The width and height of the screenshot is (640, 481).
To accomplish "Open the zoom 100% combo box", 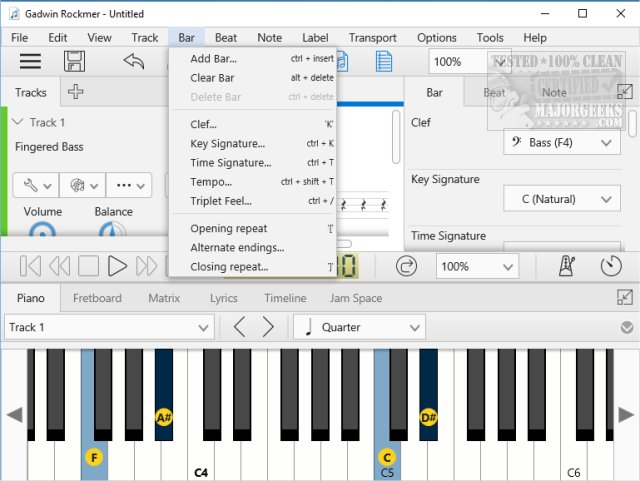I will pyautogui.click(x=469, y=62).
